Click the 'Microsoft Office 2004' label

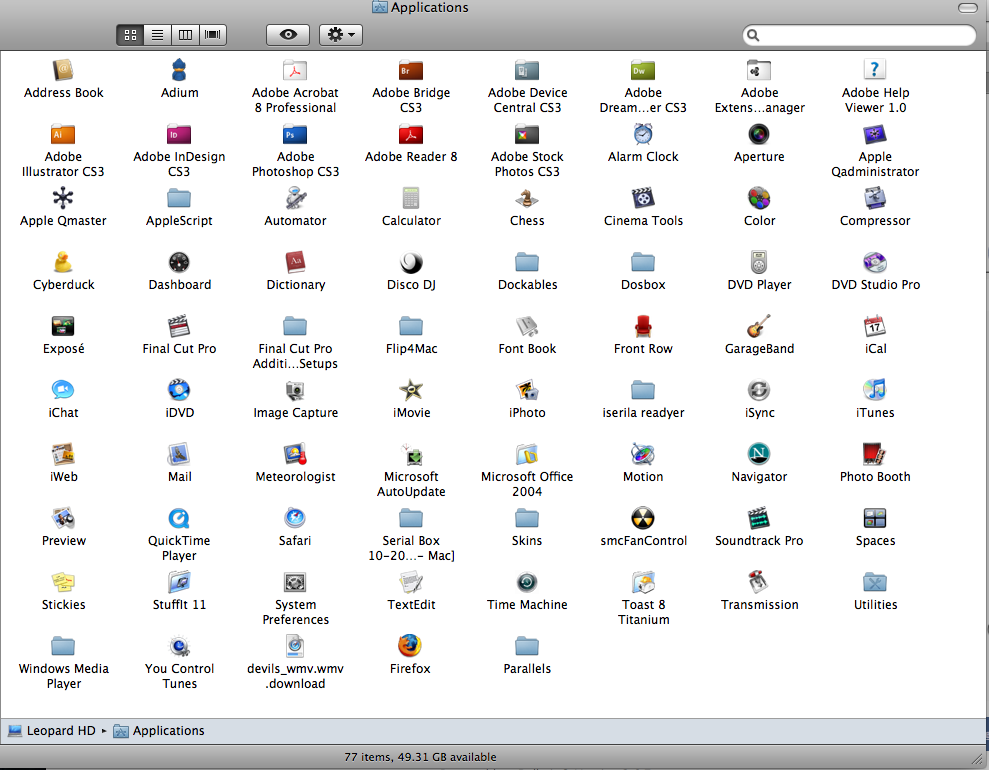(527, 484)
